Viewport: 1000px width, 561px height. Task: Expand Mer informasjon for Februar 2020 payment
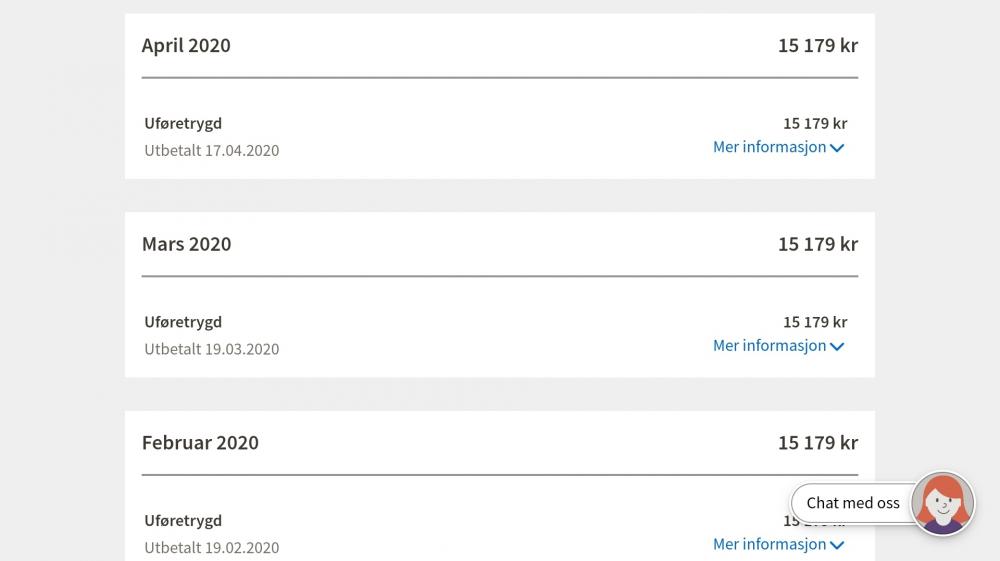[x=778, y=544]
